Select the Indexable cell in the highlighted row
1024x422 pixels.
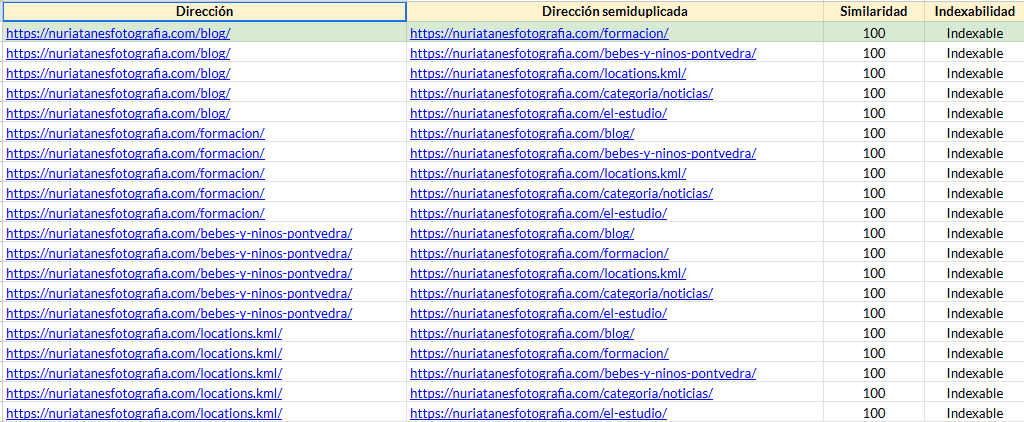pyautogui.click(x=974, y=33)
